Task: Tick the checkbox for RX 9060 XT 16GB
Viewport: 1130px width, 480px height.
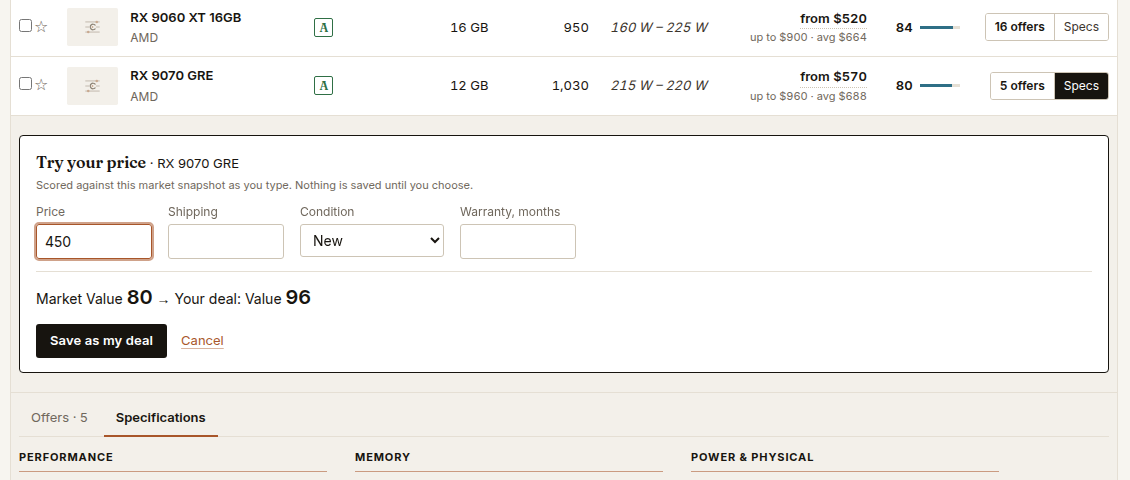Action: click(25, 26)
